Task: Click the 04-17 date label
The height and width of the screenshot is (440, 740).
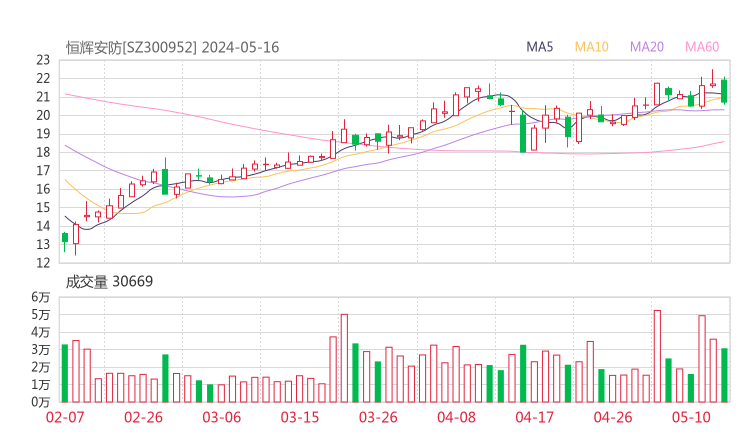Action: point(535,417)
